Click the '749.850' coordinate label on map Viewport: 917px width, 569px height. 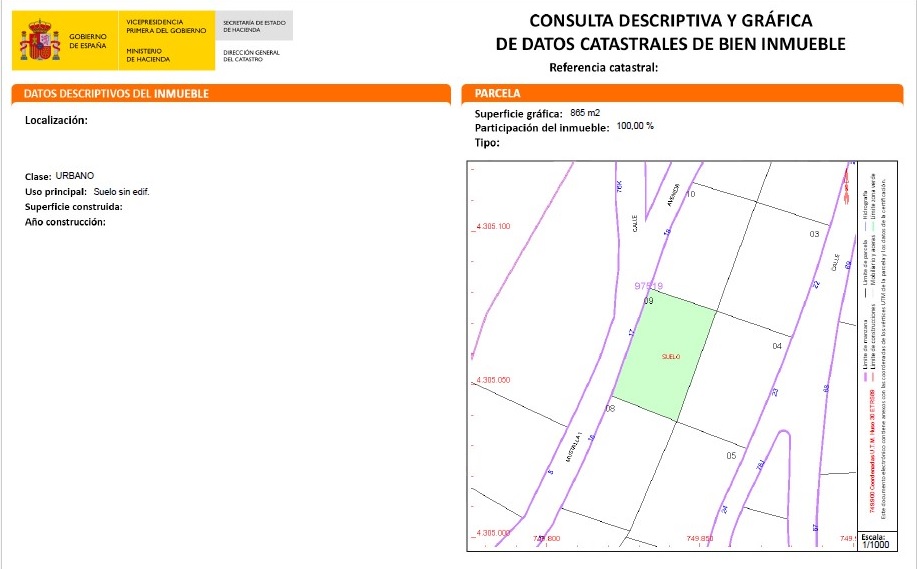click(699, 539)
